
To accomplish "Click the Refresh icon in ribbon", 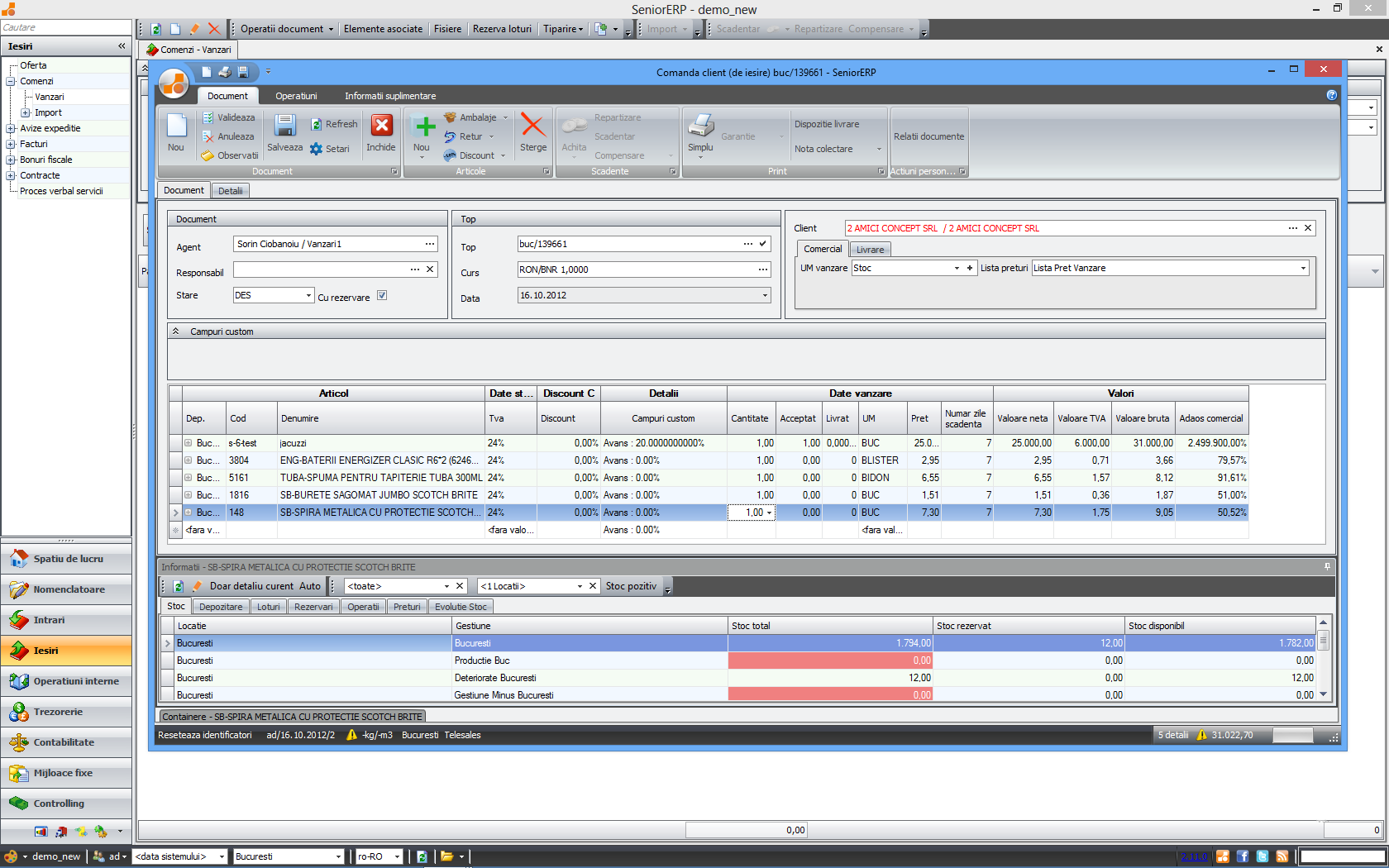I will [x=317, y=124].
